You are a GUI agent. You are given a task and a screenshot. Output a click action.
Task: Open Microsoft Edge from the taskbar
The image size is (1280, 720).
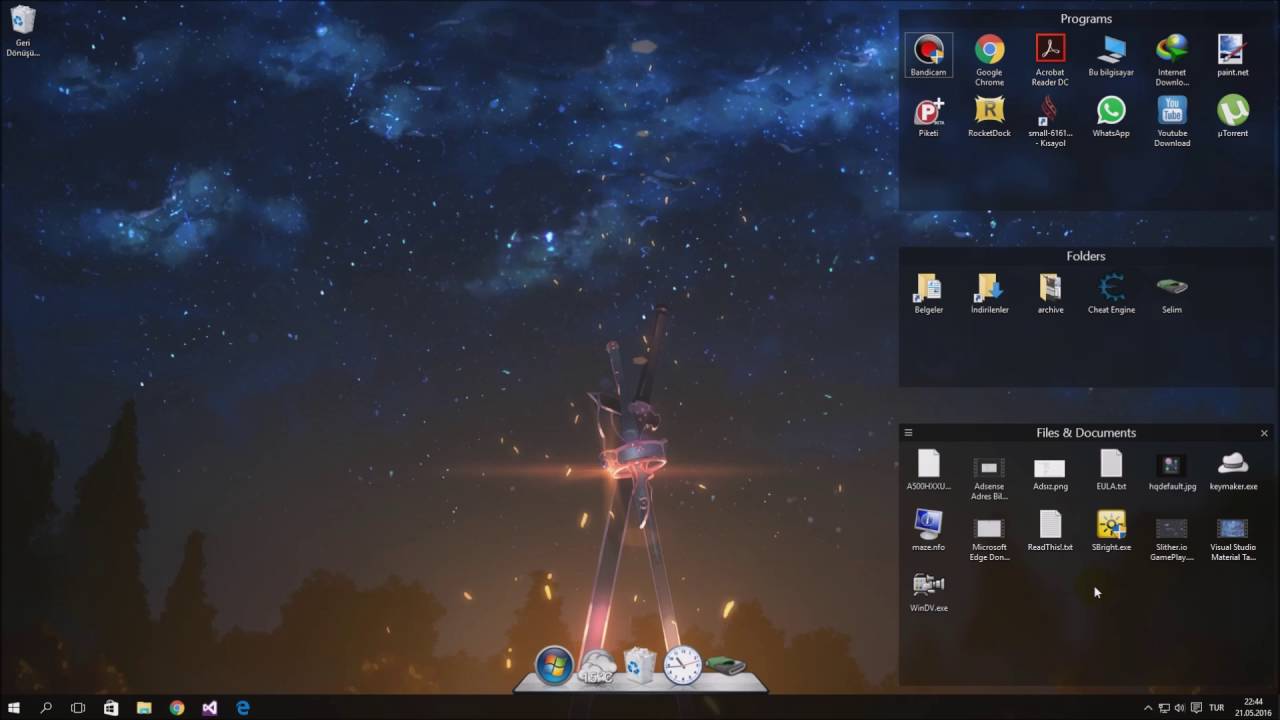(x=242, y=707)
